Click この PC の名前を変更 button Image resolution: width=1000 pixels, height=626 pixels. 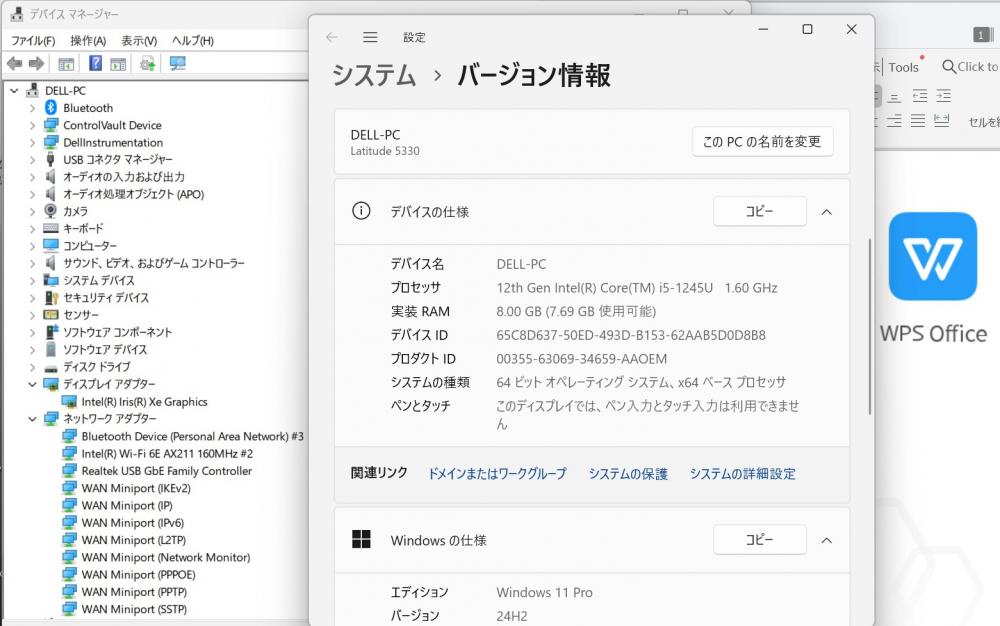coord(762,142)
